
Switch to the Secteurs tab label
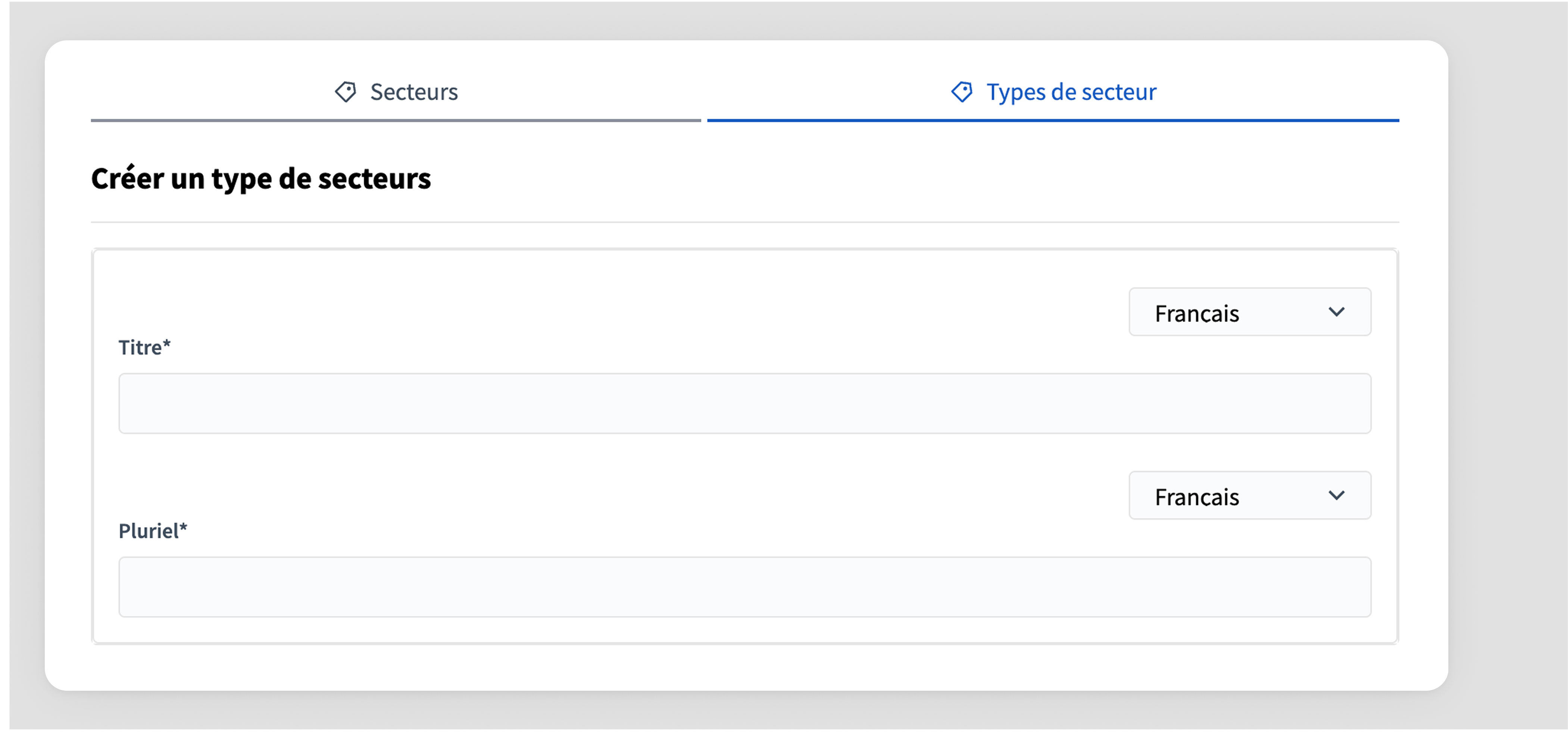pos(414,92)
